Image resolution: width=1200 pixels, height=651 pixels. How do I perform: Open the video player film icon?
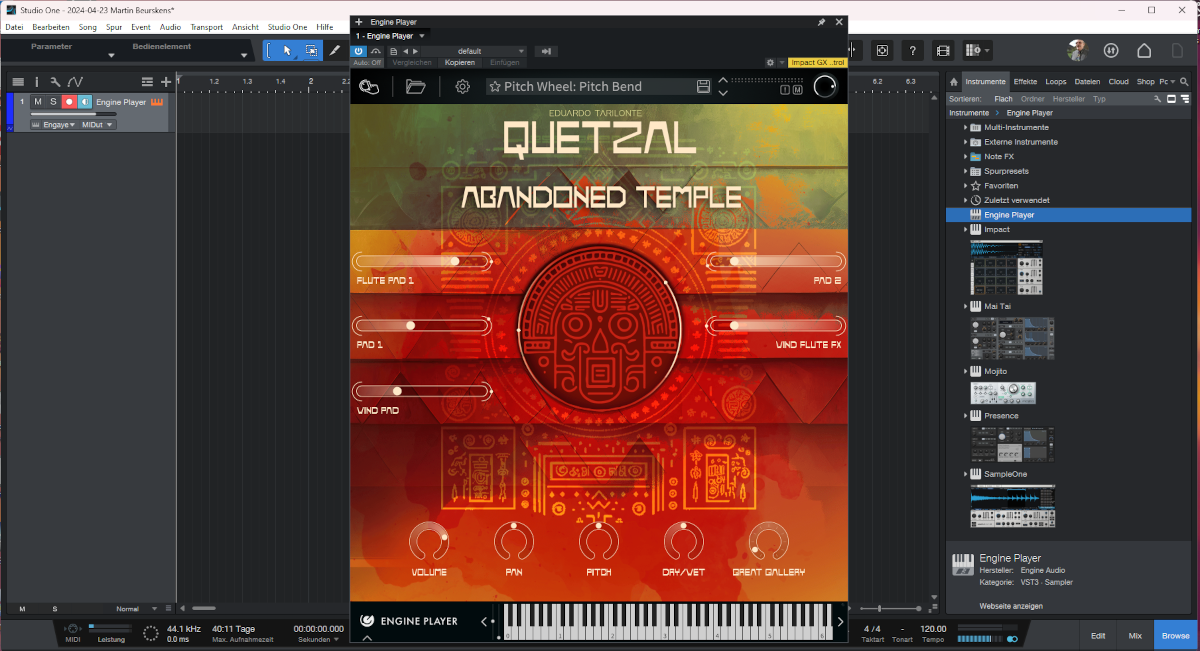click(943, 50)
